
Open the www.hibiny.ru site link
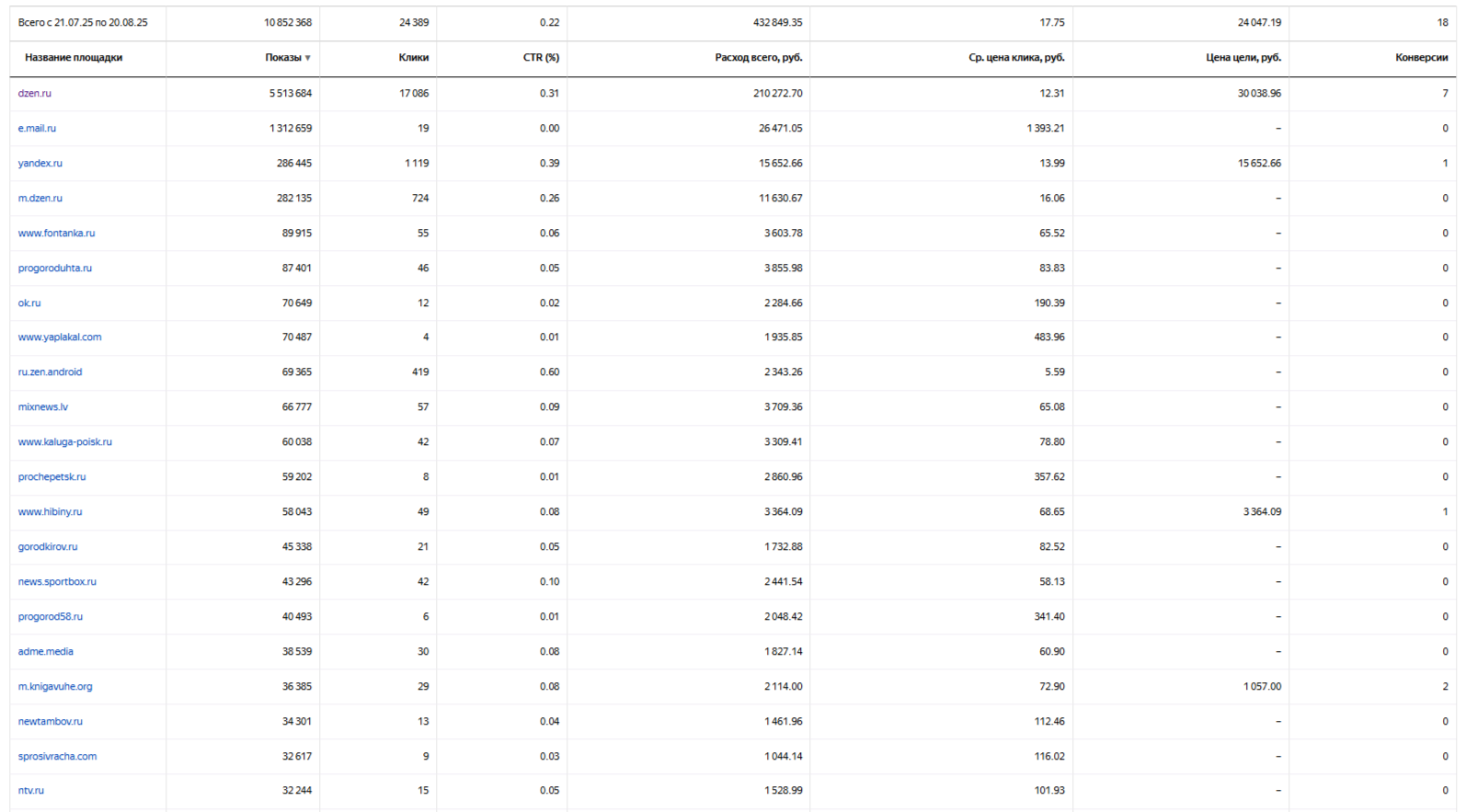[50, 511]
